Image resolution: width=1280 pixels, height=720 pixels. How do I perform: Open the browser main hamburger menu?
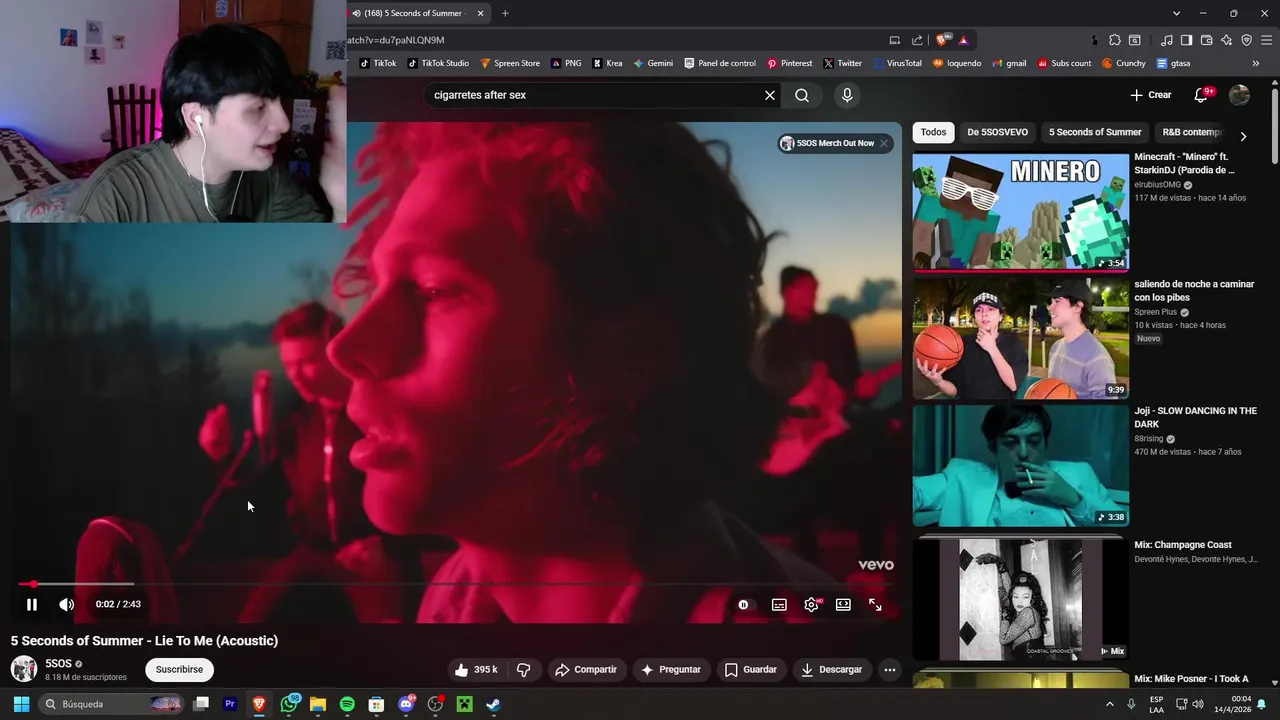click(x=1267, y=40)
